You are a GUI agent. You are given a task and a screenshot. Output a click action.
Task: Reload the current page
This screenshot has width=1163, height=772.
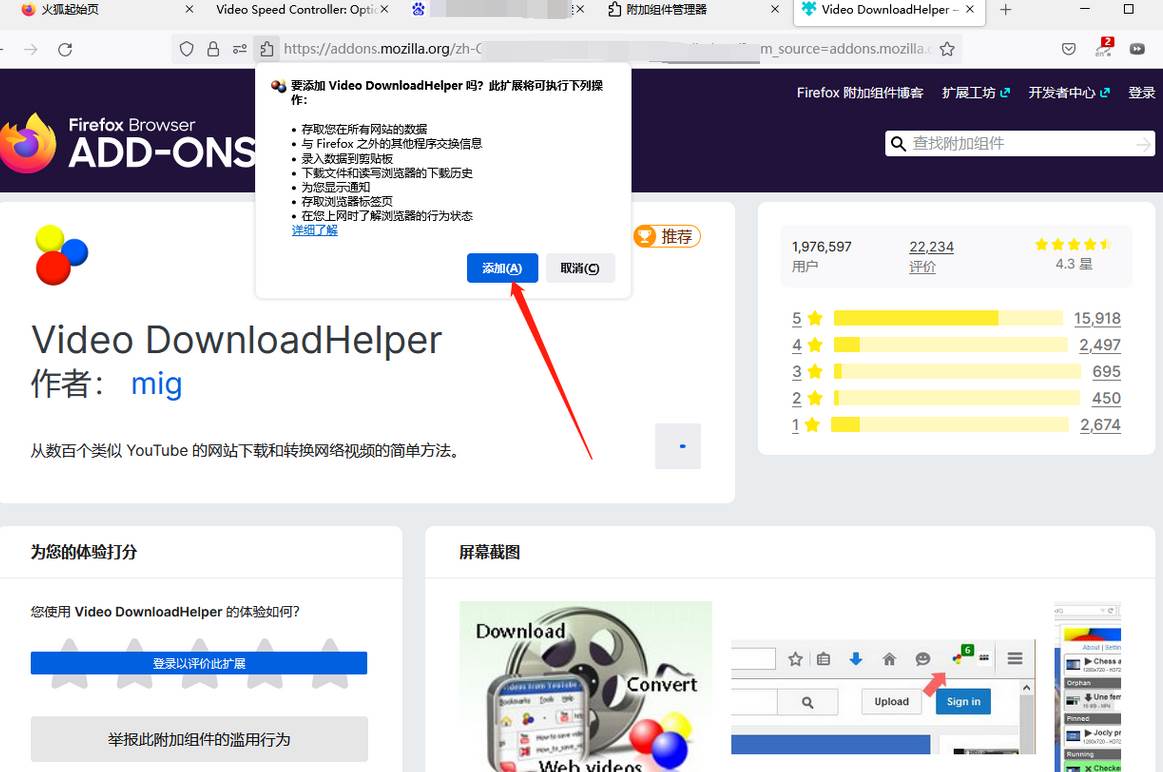click(65, 50)
